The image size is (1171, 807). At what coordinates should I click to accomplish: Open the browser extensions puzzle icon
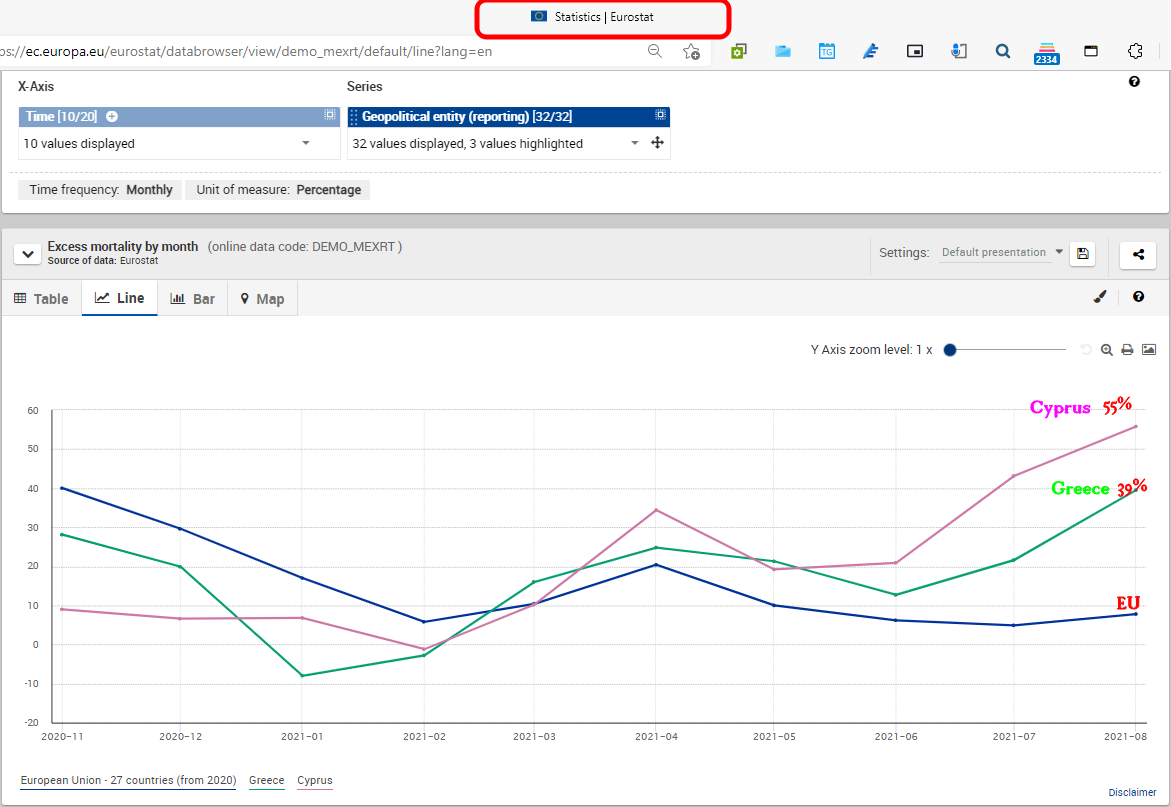click(1134, 51)
